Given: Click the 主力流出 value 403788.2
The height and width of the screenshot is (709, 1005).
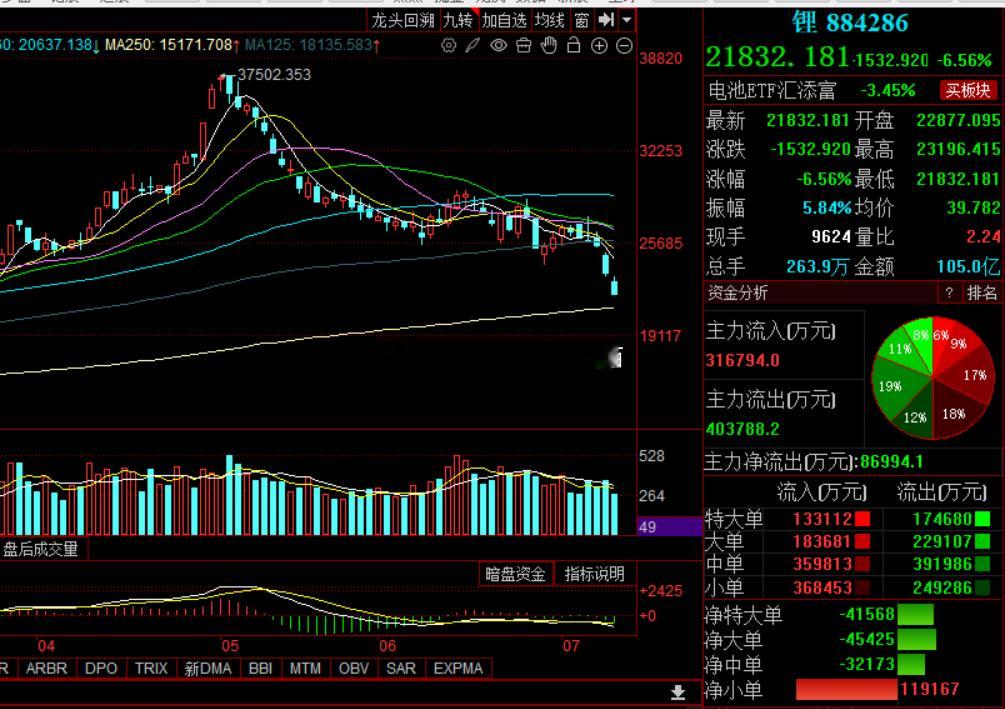Looking at the screenshot, I should 743,428.
